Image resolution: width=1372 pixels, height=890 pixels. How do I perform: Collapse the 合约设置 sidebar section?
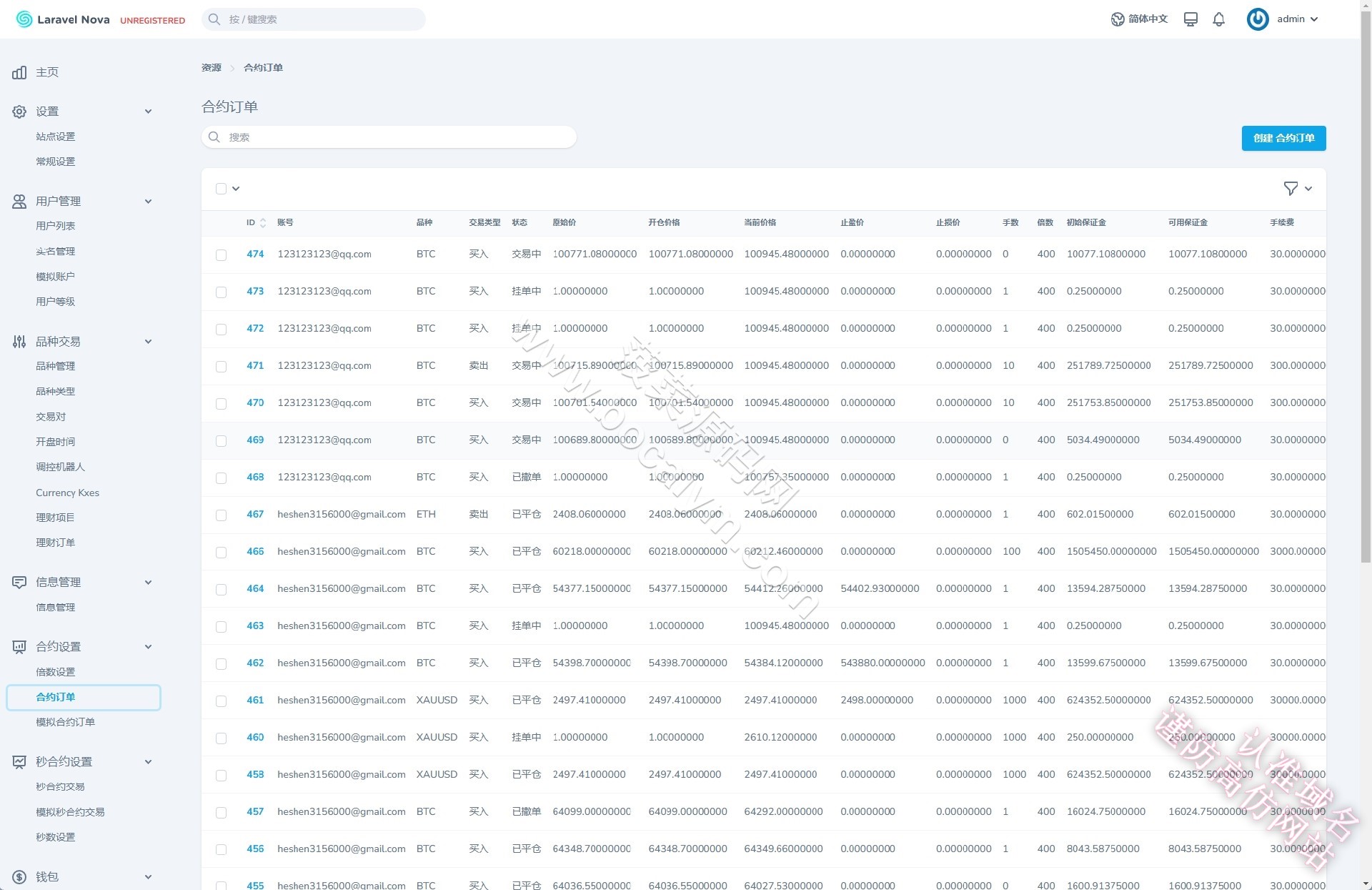pyautogui.click(x=148, y=647)
